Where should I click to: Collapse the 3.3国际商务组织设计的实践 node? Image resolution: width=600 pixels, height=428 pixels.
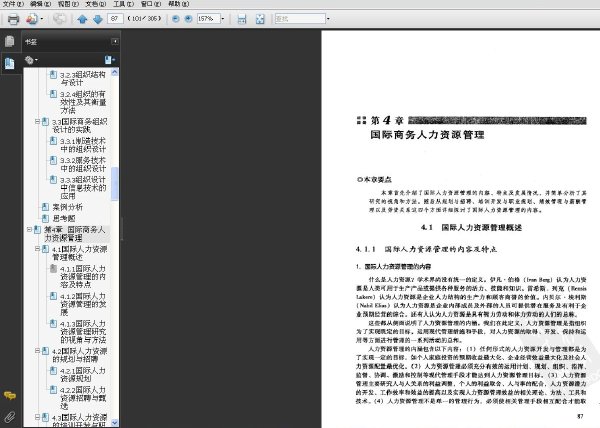[x=37, y=122]
